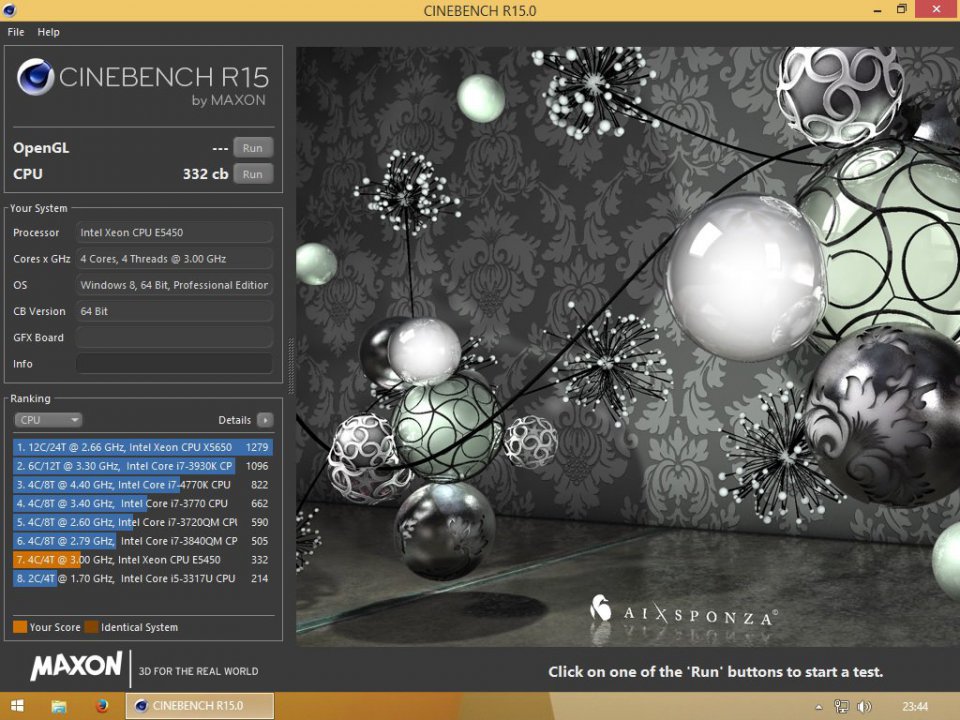This screenshot has height=720, width=960.
Task: Select ranking row 1 Xeon X5650
Action: click(x=142, y=447)
